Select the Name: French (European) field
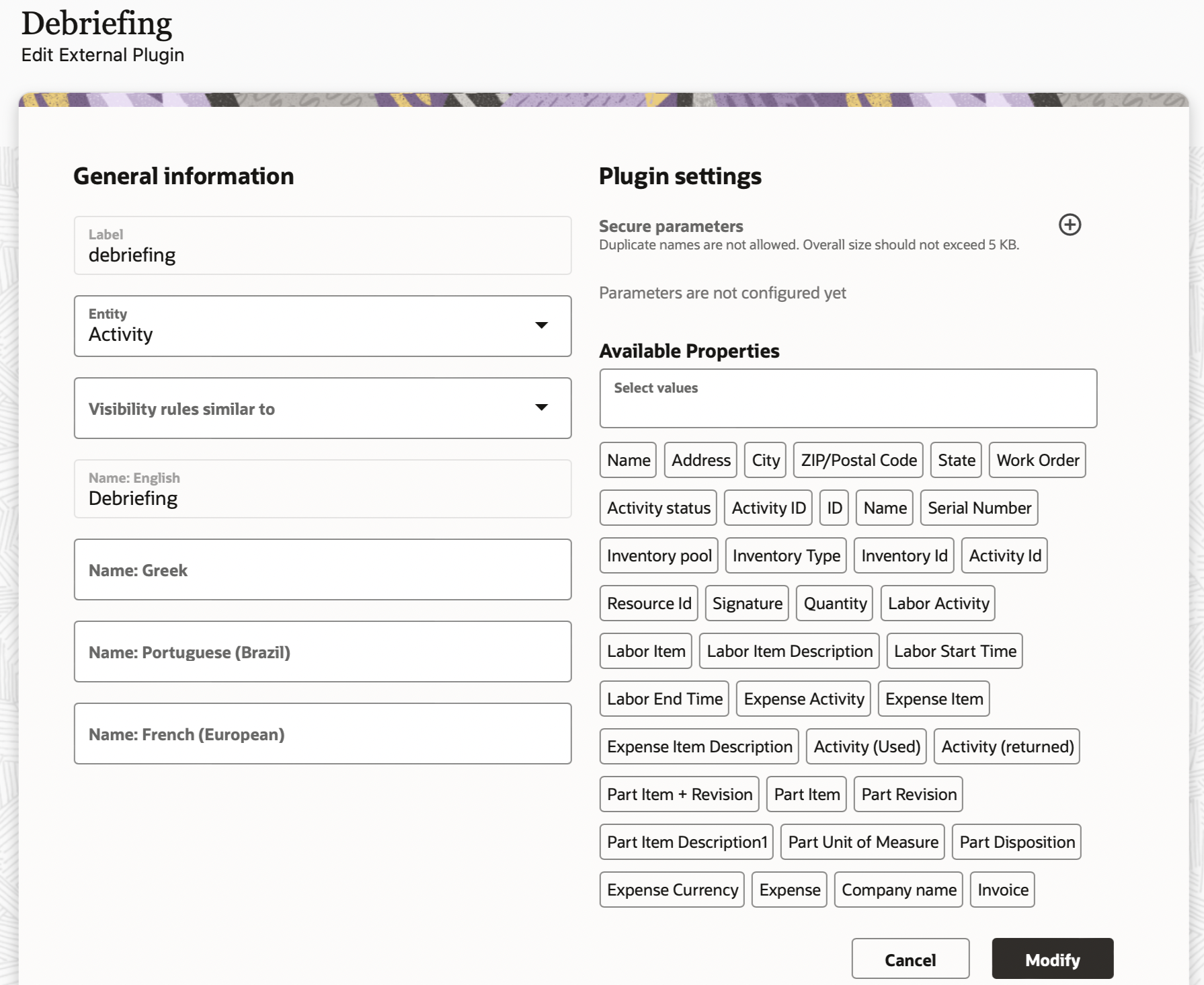 (x=323, y=734)
